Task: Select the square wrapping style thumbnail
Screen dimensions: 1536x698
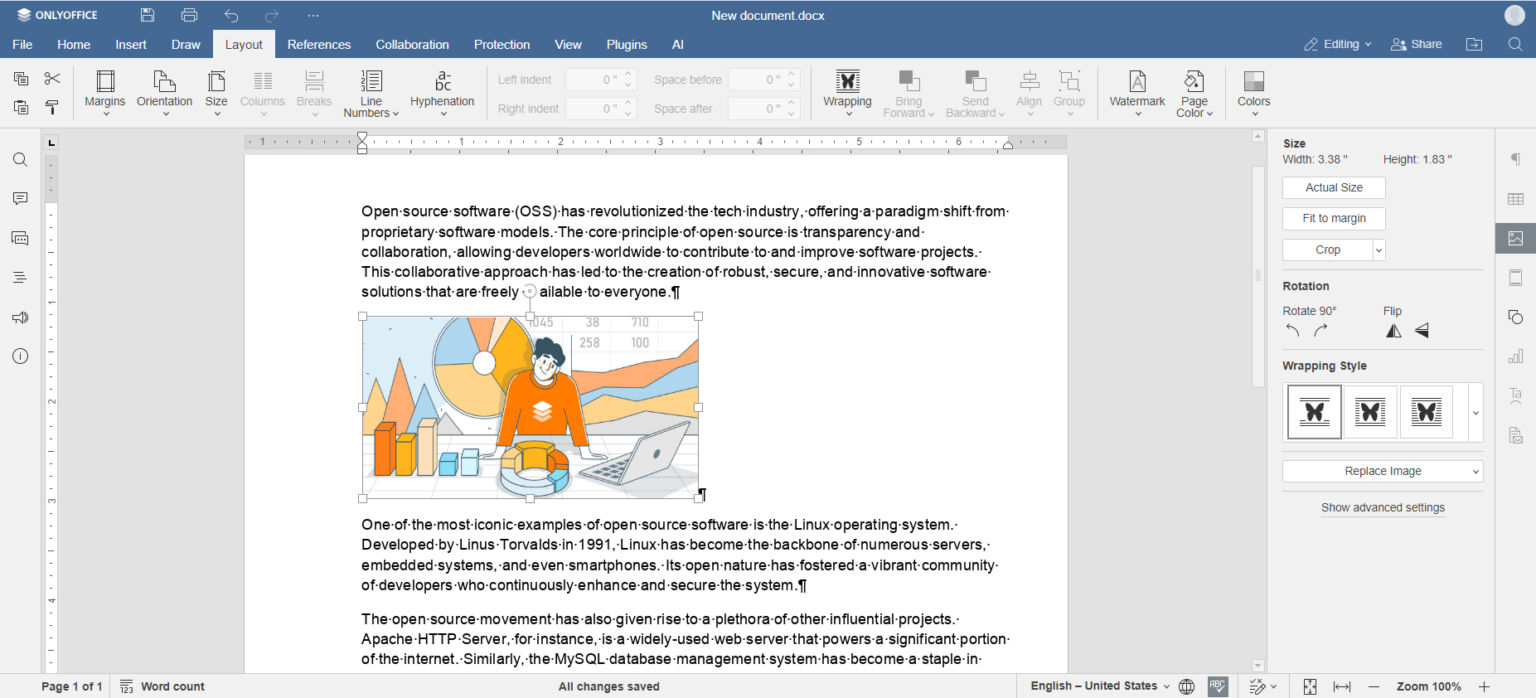Action: 1370,411
